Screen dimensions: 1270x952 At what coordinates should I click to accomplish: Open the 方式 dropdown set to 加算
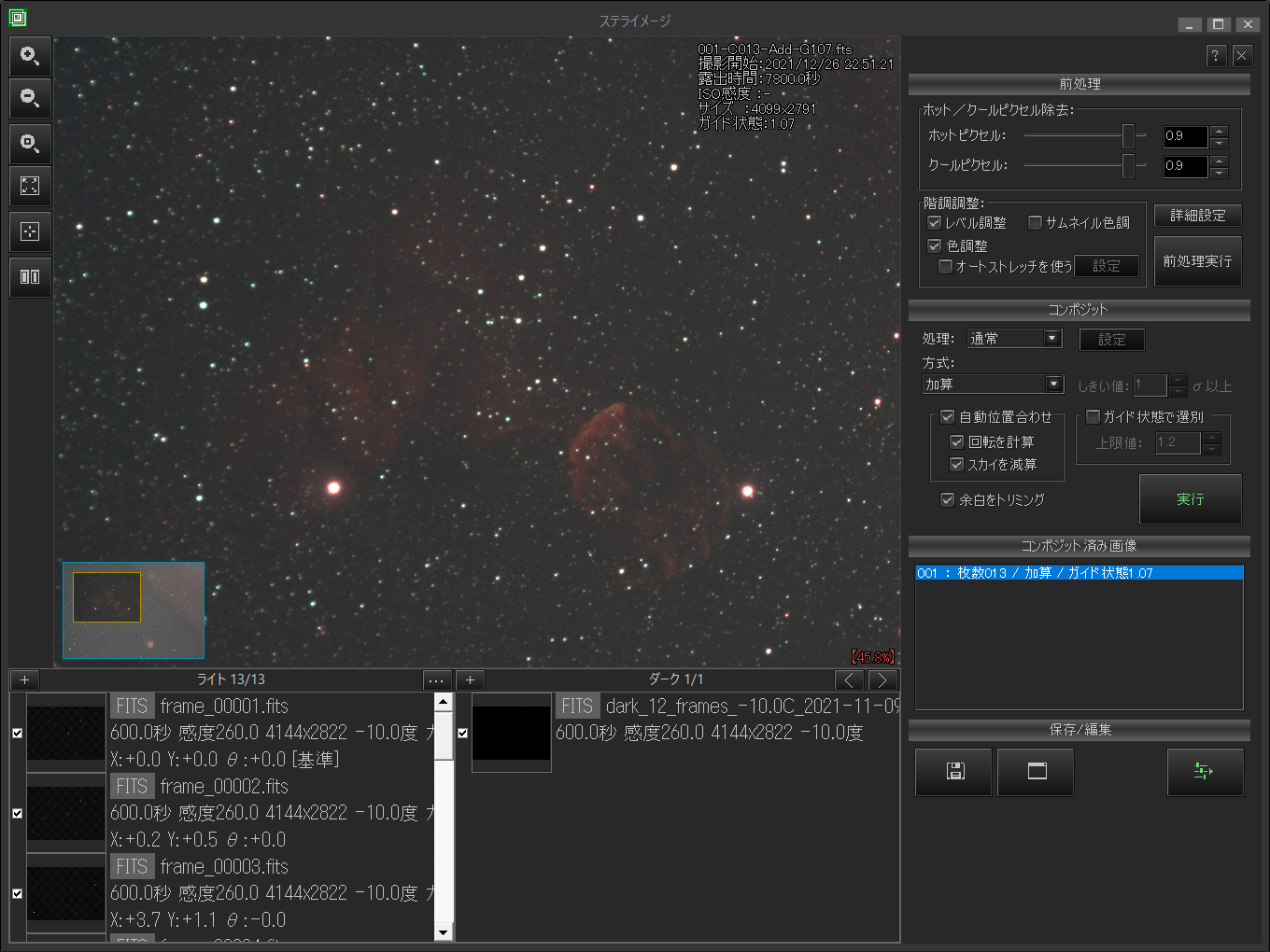pyautogui.click(x=993, y=385)
